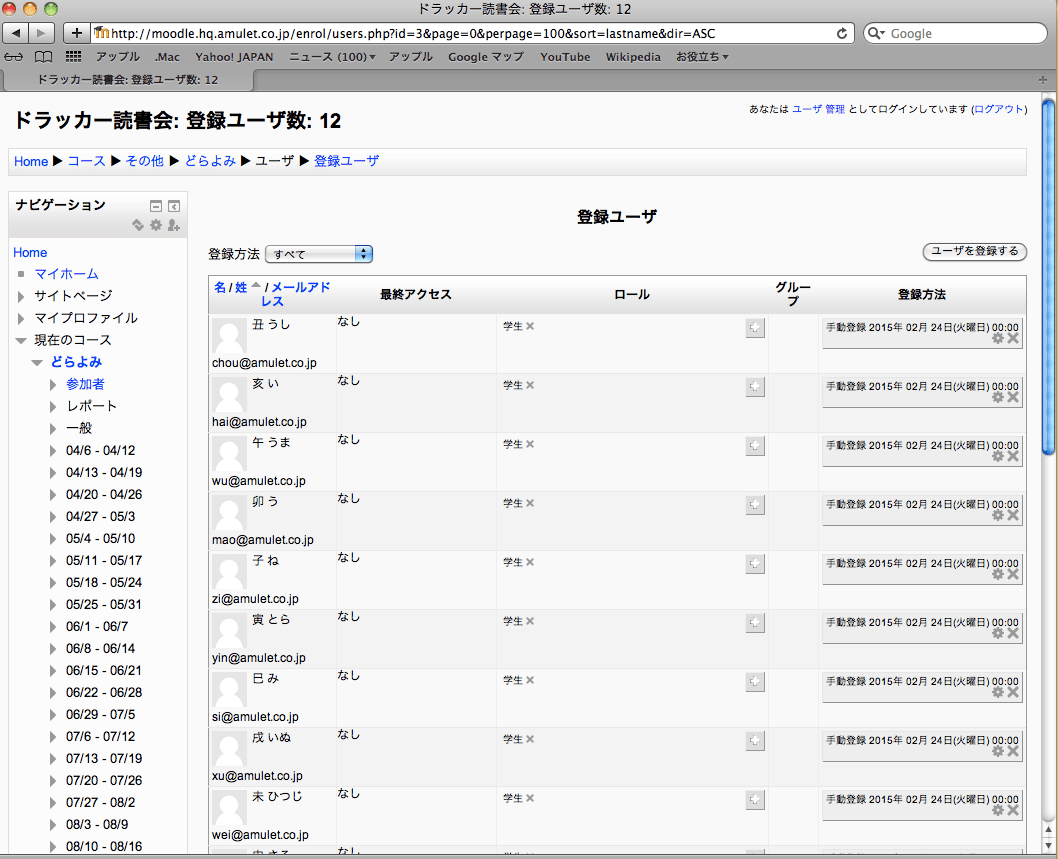Reload the page with the refresh icon
Screen dimensions: 1058x859
(x=841, y=33)
